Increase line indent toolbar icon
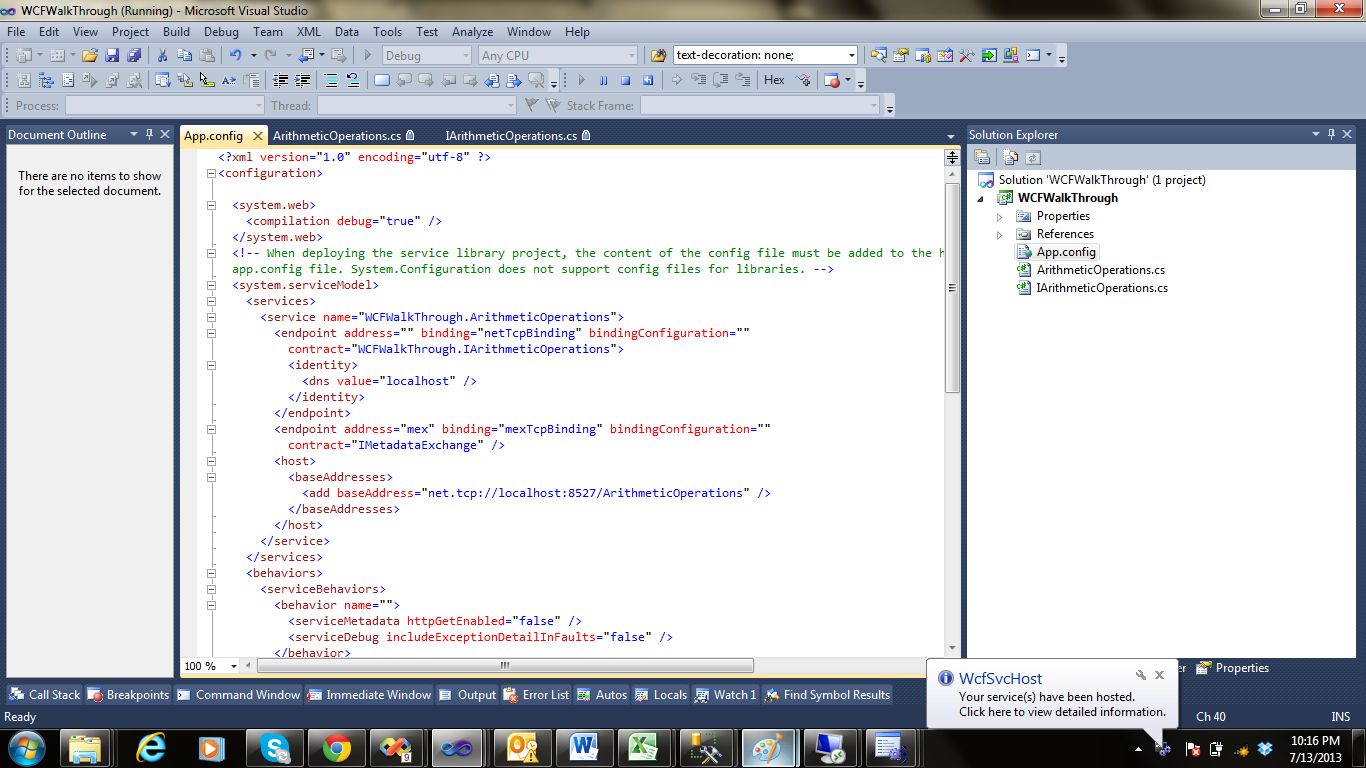The image size is (1366, 768). pyautogui.click(x=303, y=80)
